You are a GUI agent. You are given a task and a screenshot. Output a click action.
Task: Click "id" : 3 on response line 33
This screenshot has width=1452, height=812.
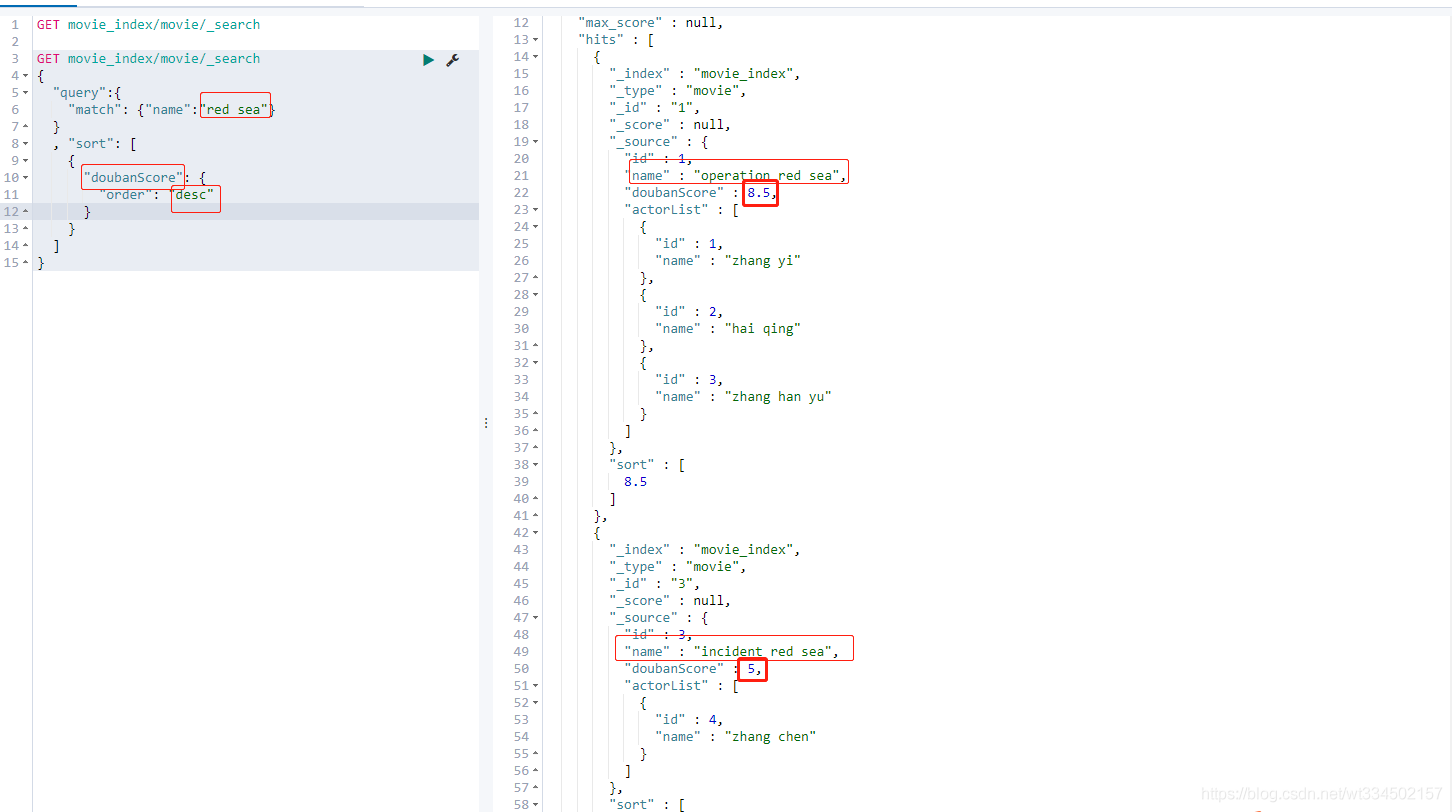(x=689, y=380)
